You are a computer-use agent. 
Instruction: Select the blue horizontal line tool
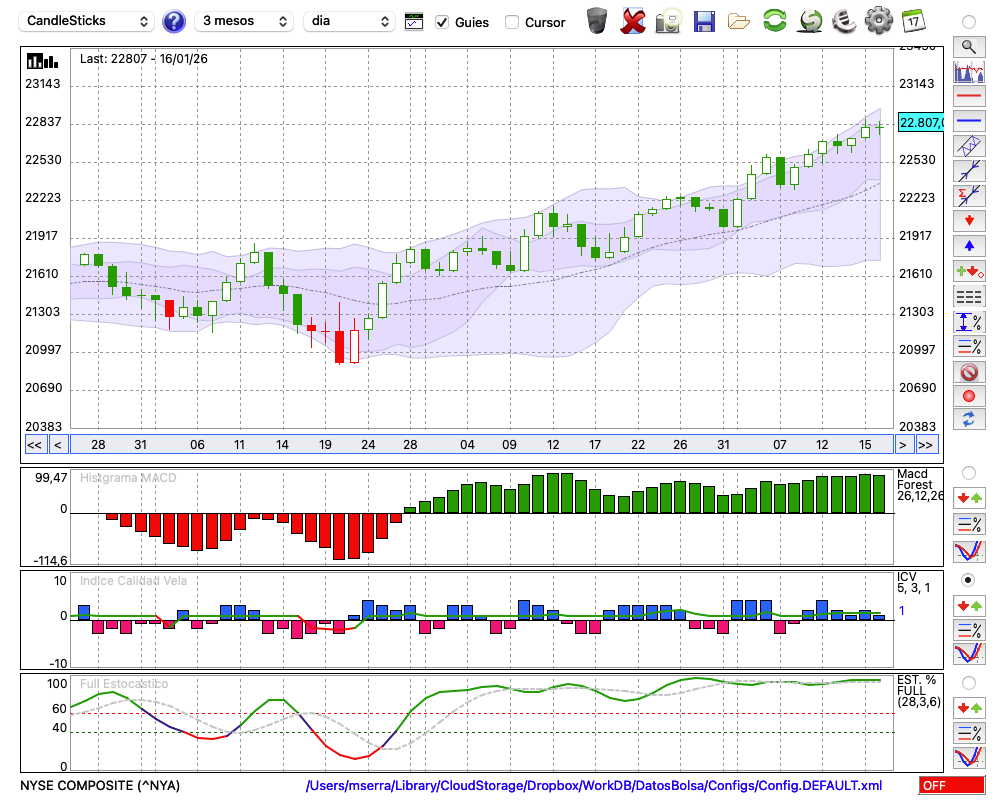[969, 121]
